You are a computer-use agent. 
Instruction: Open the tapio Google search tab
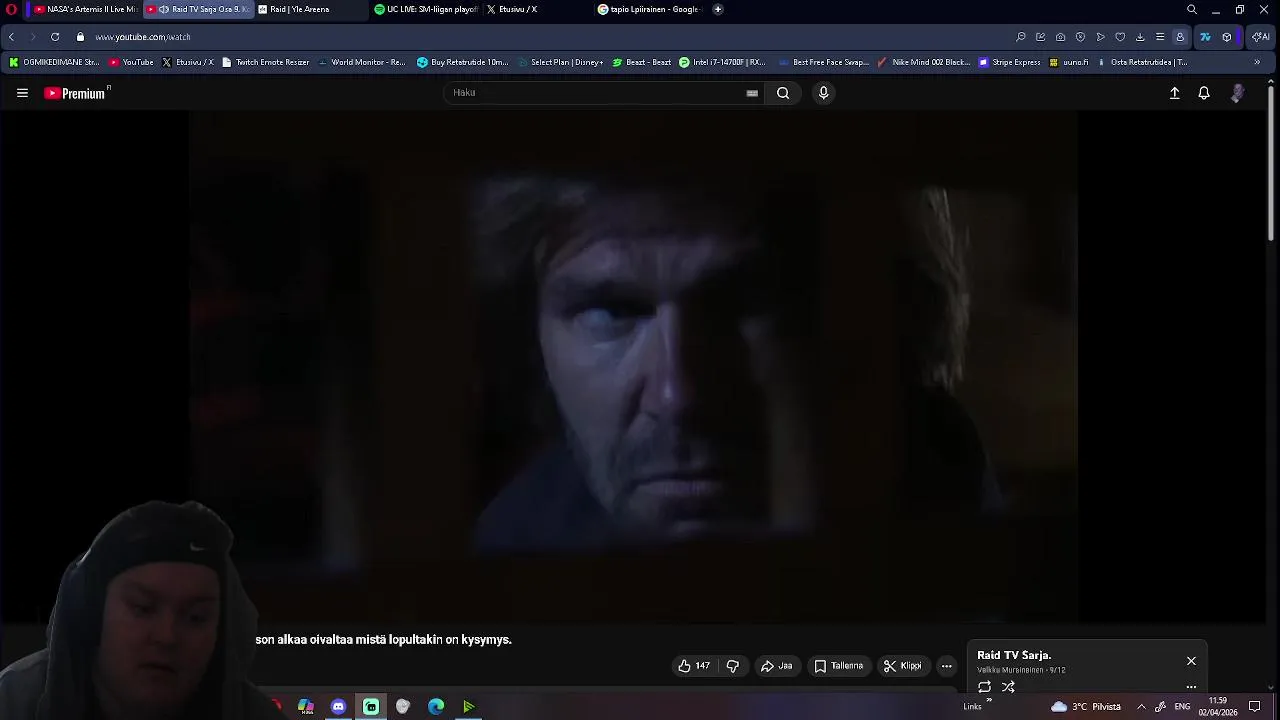point(649,9)
